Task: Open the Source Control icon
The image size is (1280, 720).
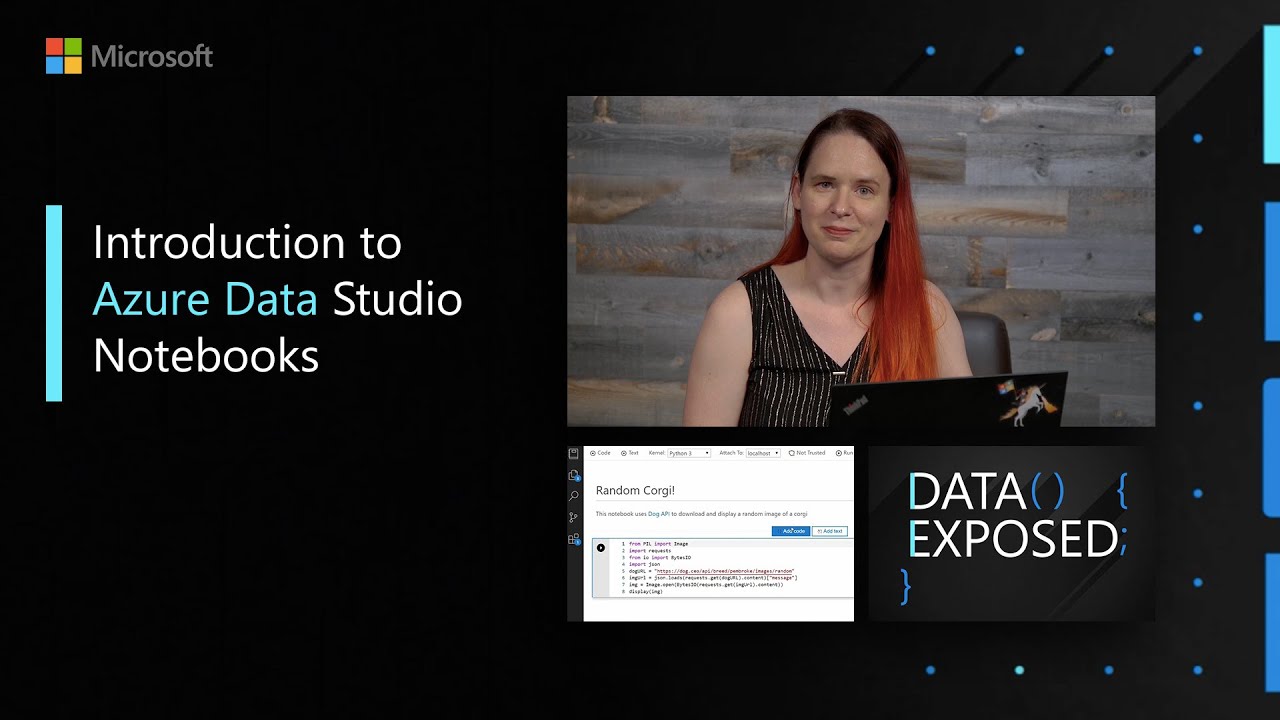Action: 574,517
